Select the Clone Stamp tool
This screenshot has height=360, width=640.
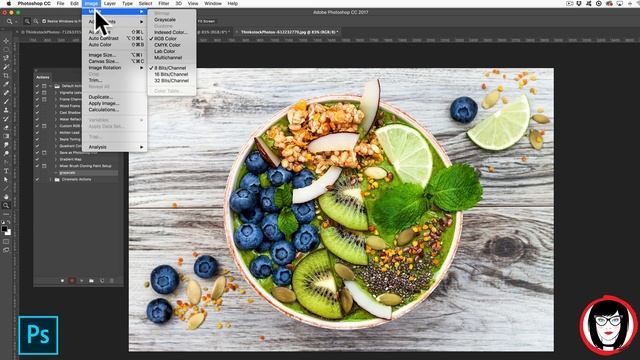[6, 110]
